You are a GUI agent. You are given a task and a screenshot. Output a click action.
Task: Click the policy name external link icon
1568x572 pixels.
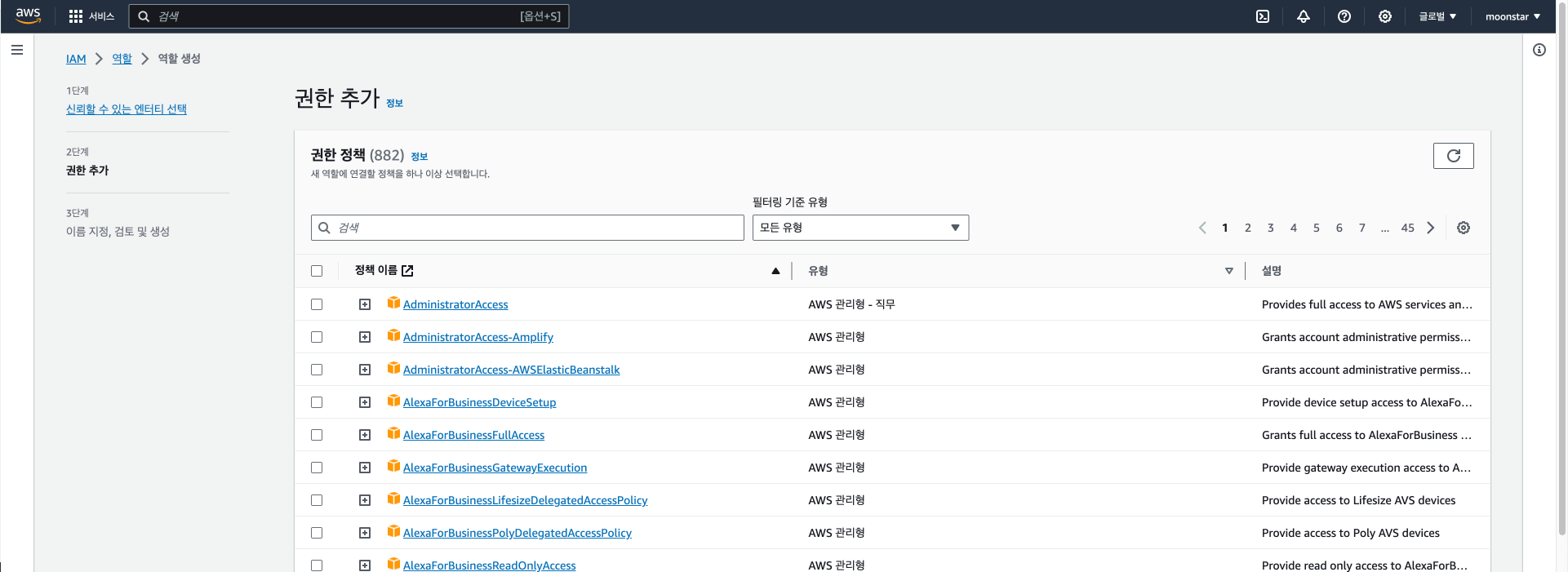tap(407, 271)
